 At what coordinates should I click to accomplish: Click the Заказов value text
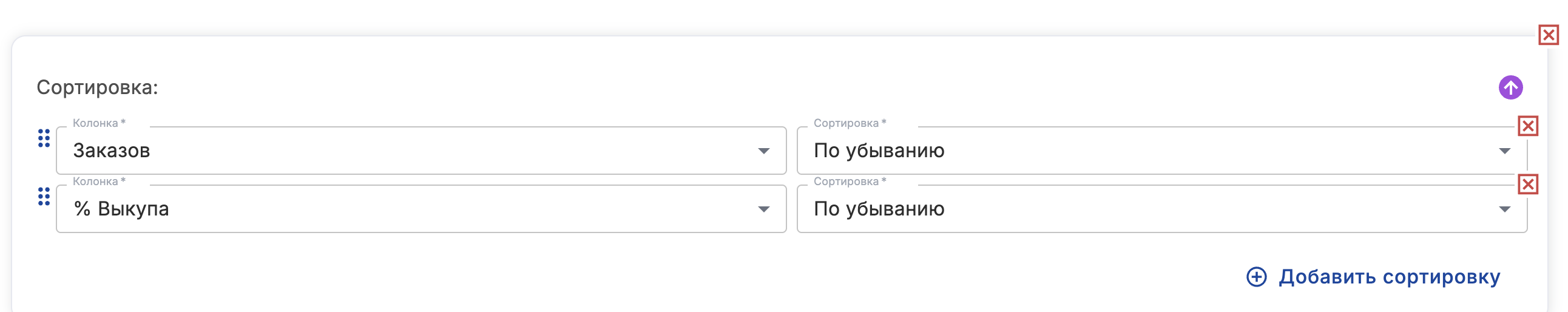pos(112,151)
